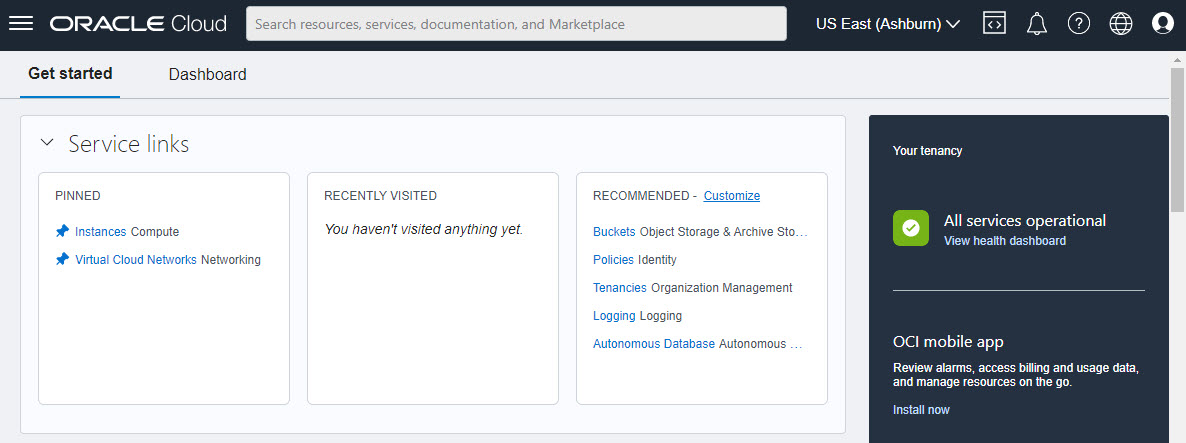Screen dimensions: 1186x443
Task: Open View health dashboard link
Action: click(1004, 241)
